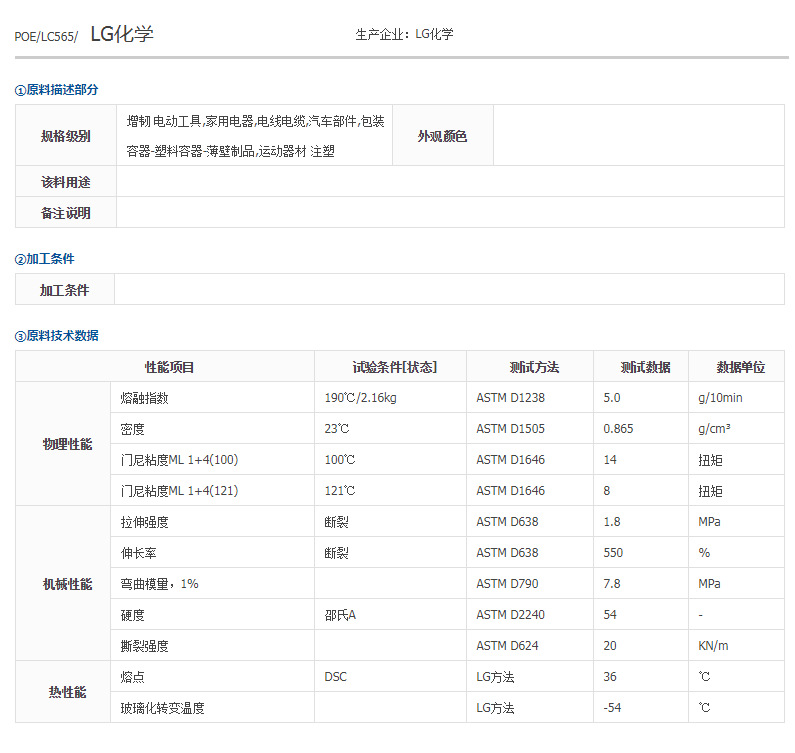Click the 熔点 row label
The height and width of the screenshot is (753, 795).
click(132, 677)
